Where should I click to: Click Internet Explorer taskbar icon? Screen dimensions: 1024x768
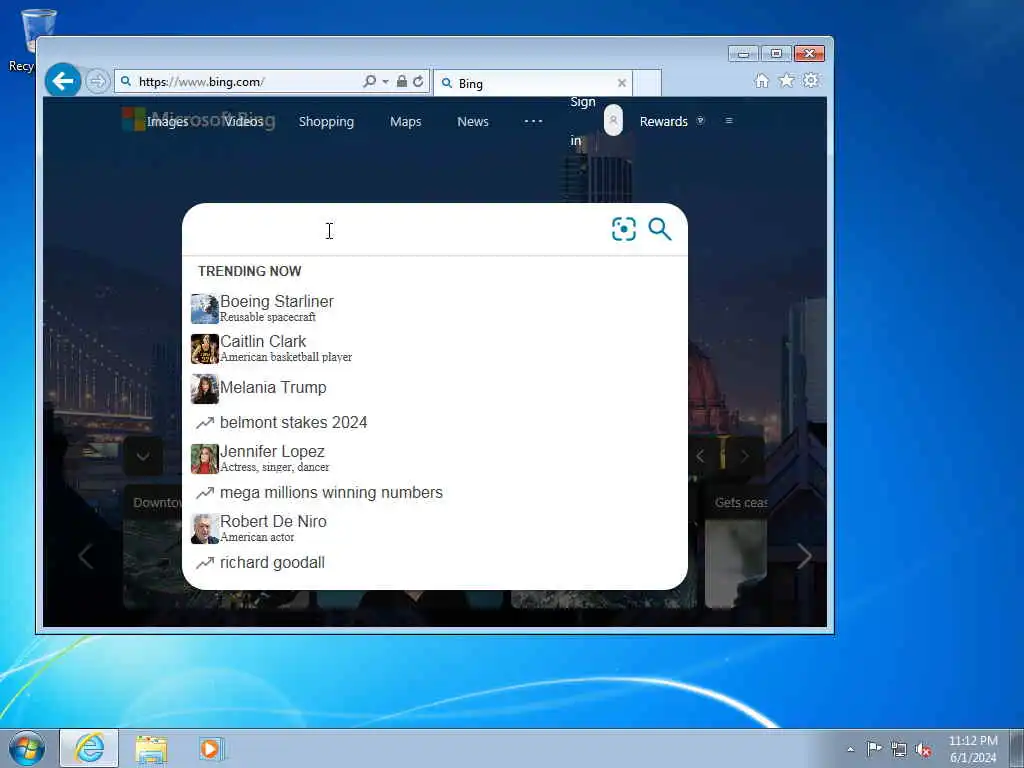pos(89,748)
